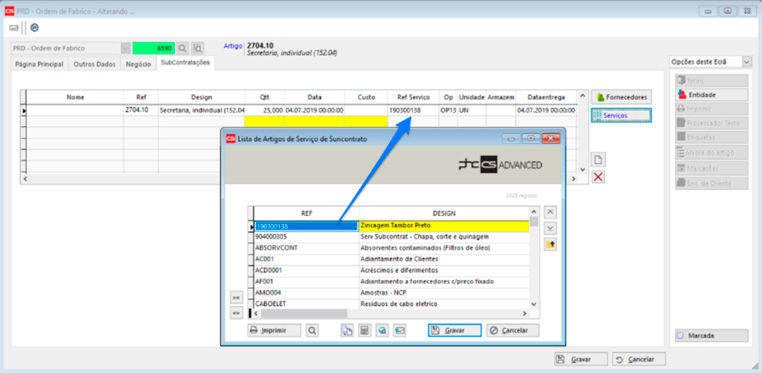The height and width of the screenshot is (373, 762).
Task: Click Imprimir in the service list dialog
Action: pyautogui.click(x=274, y=331)
